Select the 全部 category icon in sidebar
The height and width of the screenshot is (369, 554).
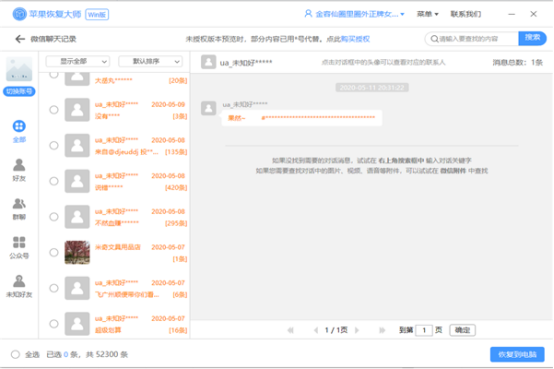(x=19, y=126)
